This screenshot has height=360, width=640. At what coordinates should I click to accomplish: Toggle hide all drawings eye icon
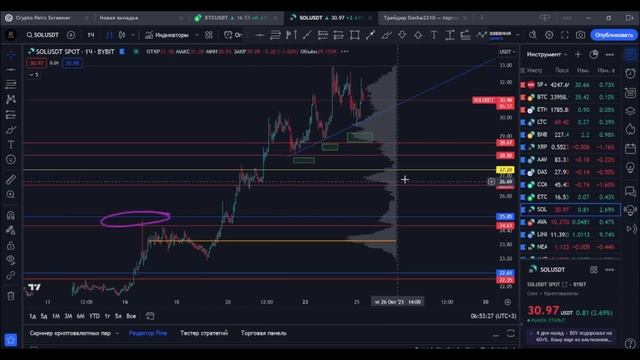[x=11, y=260]
